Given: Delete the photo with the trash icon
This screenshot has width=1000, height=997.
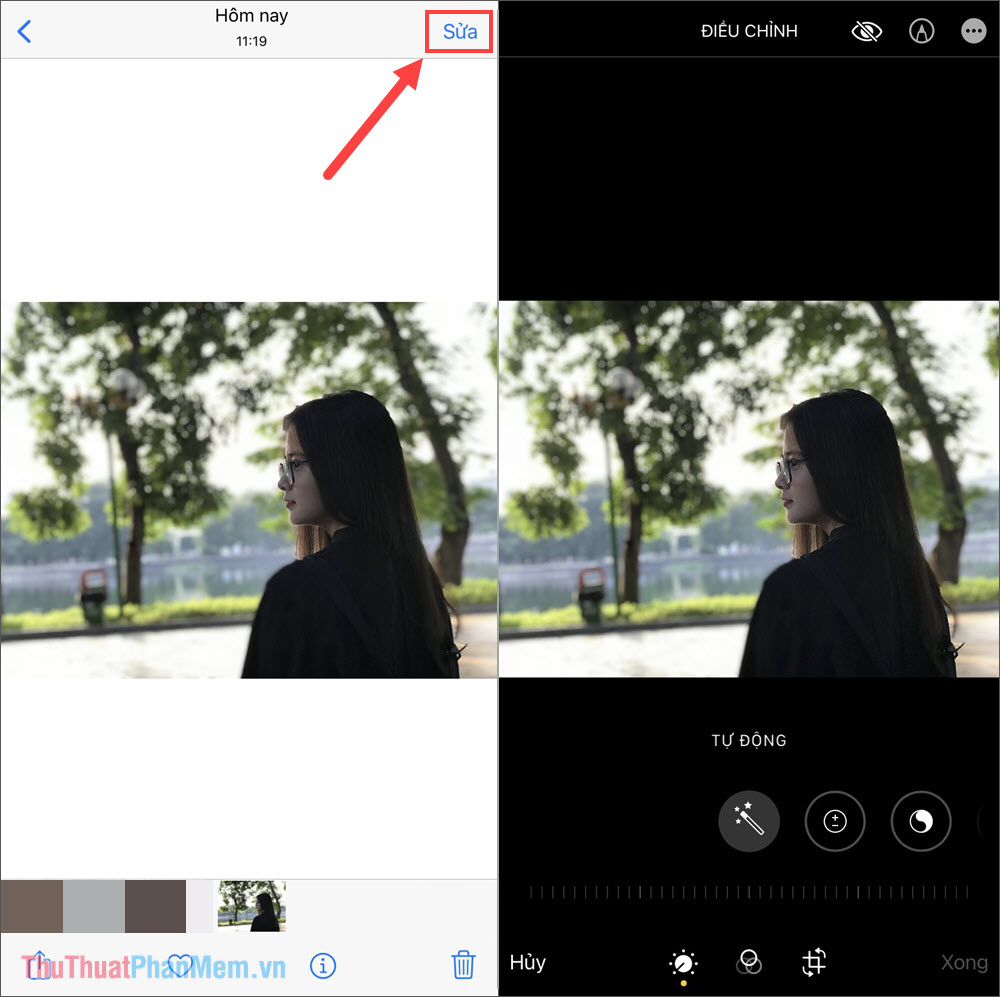Looking at the screenshot, I should (463, 965).
